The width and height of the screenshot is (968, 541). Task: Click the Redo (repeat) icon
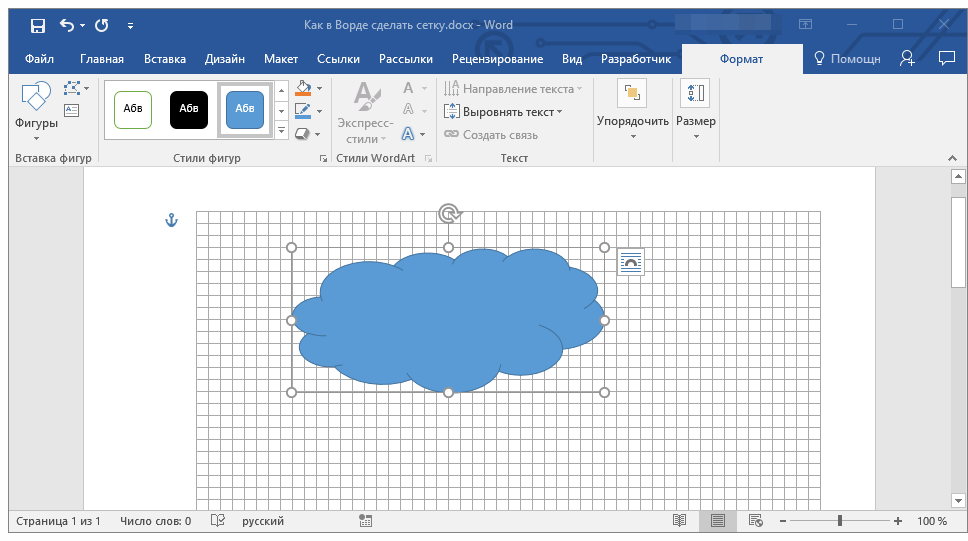(x=101, y=25)
